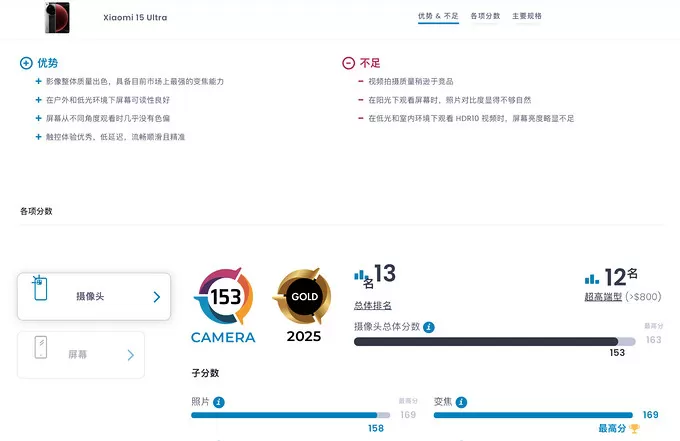Click the advantage line about 变焦能力
This screenshot has width=680, height=441.
point(135,82)
